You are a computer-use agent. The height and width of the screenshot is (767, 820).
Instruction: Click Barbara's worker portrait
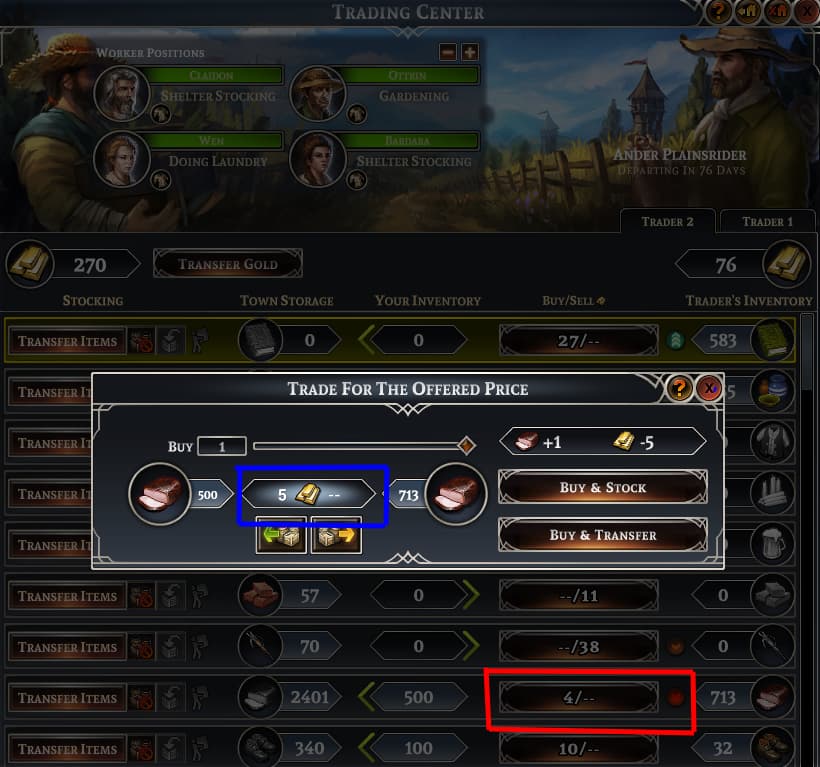pyautogui.click(x=317, y=158)
